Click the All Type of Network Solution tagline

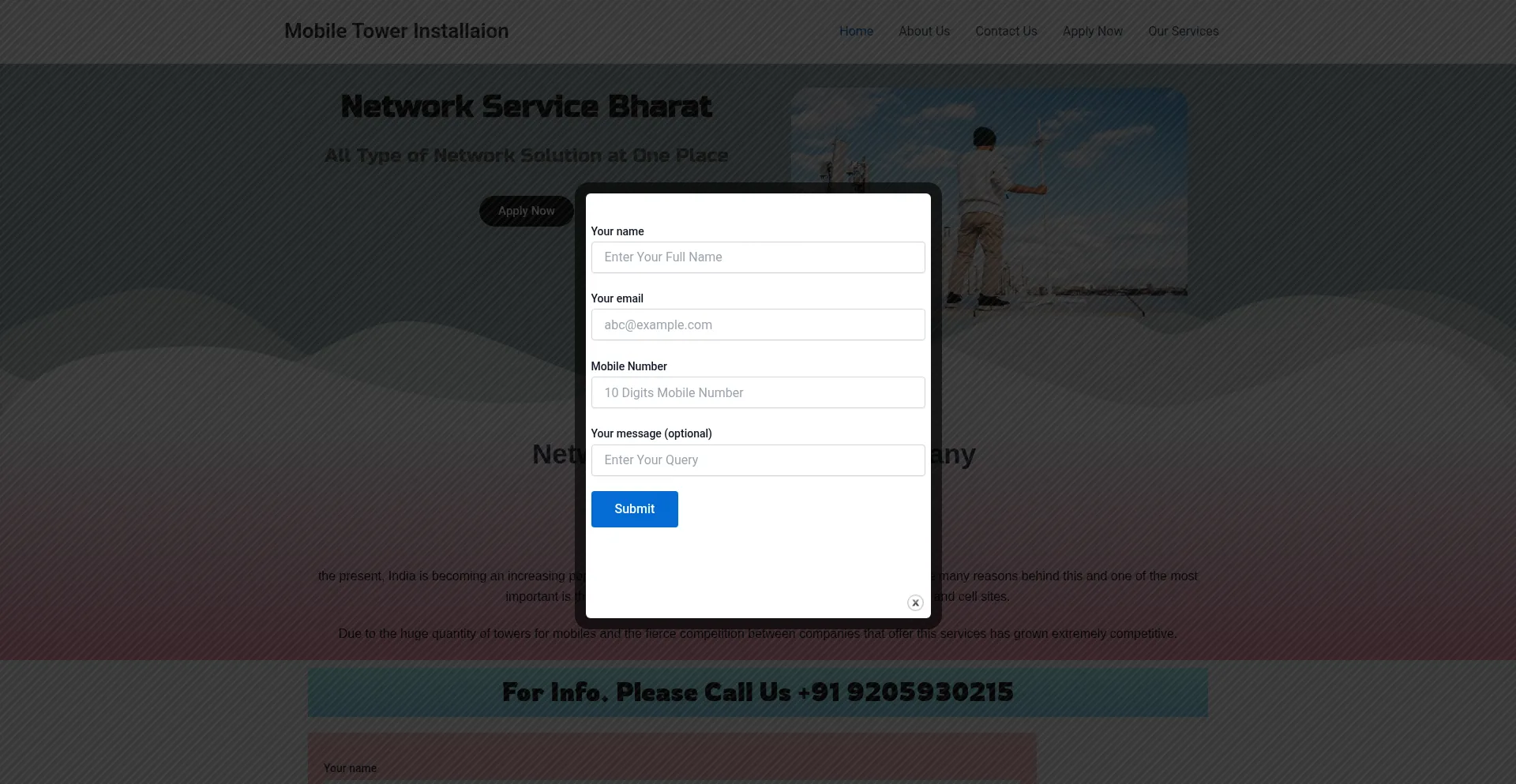(526, 156)
